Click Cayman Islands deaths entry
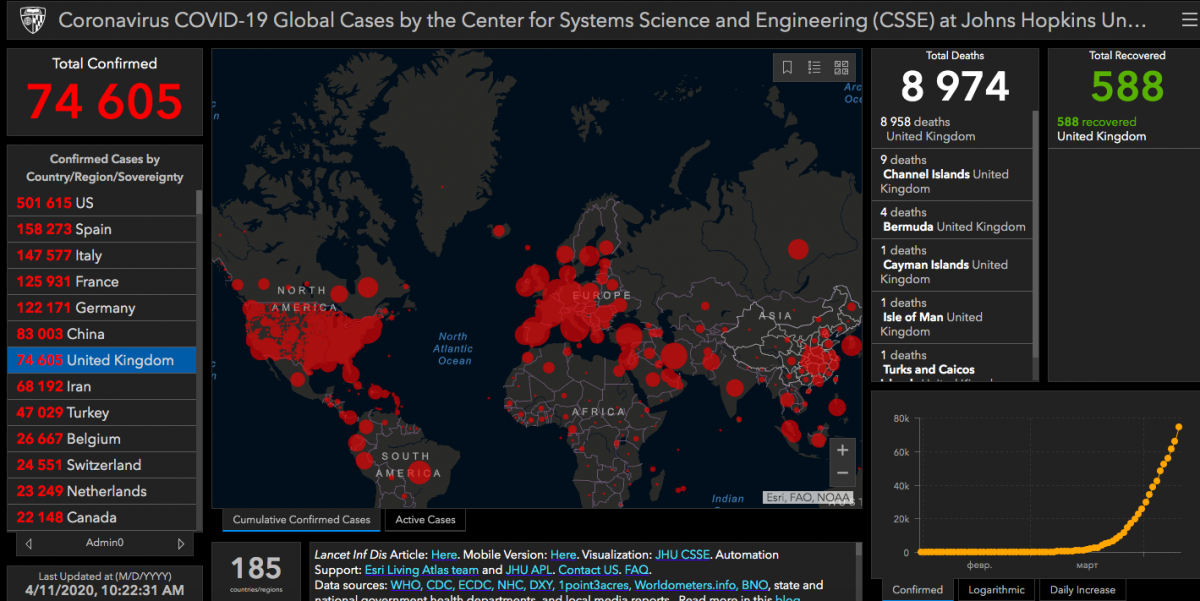 (951, 264)
